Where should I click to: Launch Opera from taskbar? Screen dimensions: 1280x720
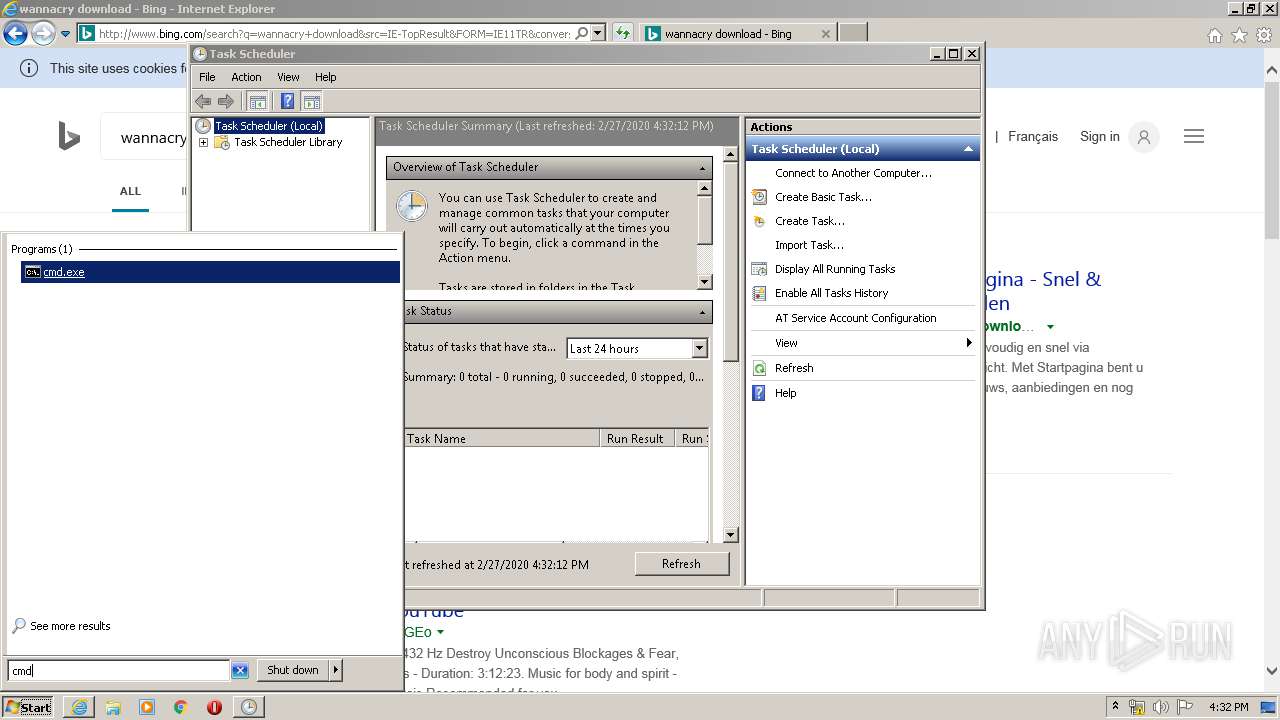click(x=214, y=707)
